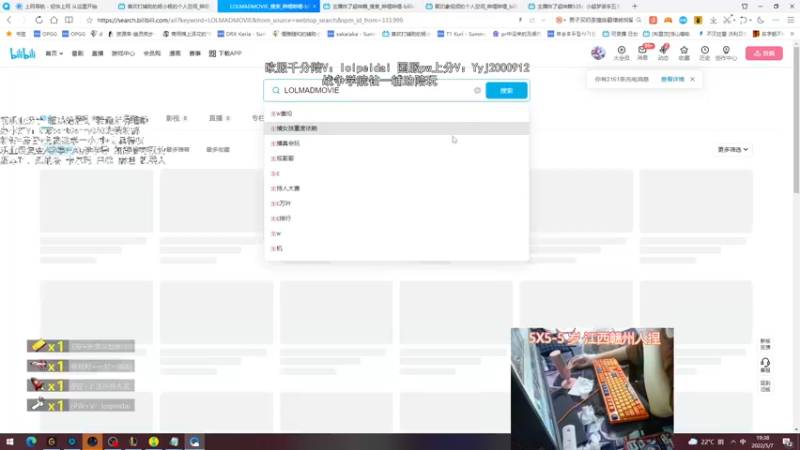Viewport: 800px width, 450px height.
Task: Open the 会员购 nav link
Action: 152,53
